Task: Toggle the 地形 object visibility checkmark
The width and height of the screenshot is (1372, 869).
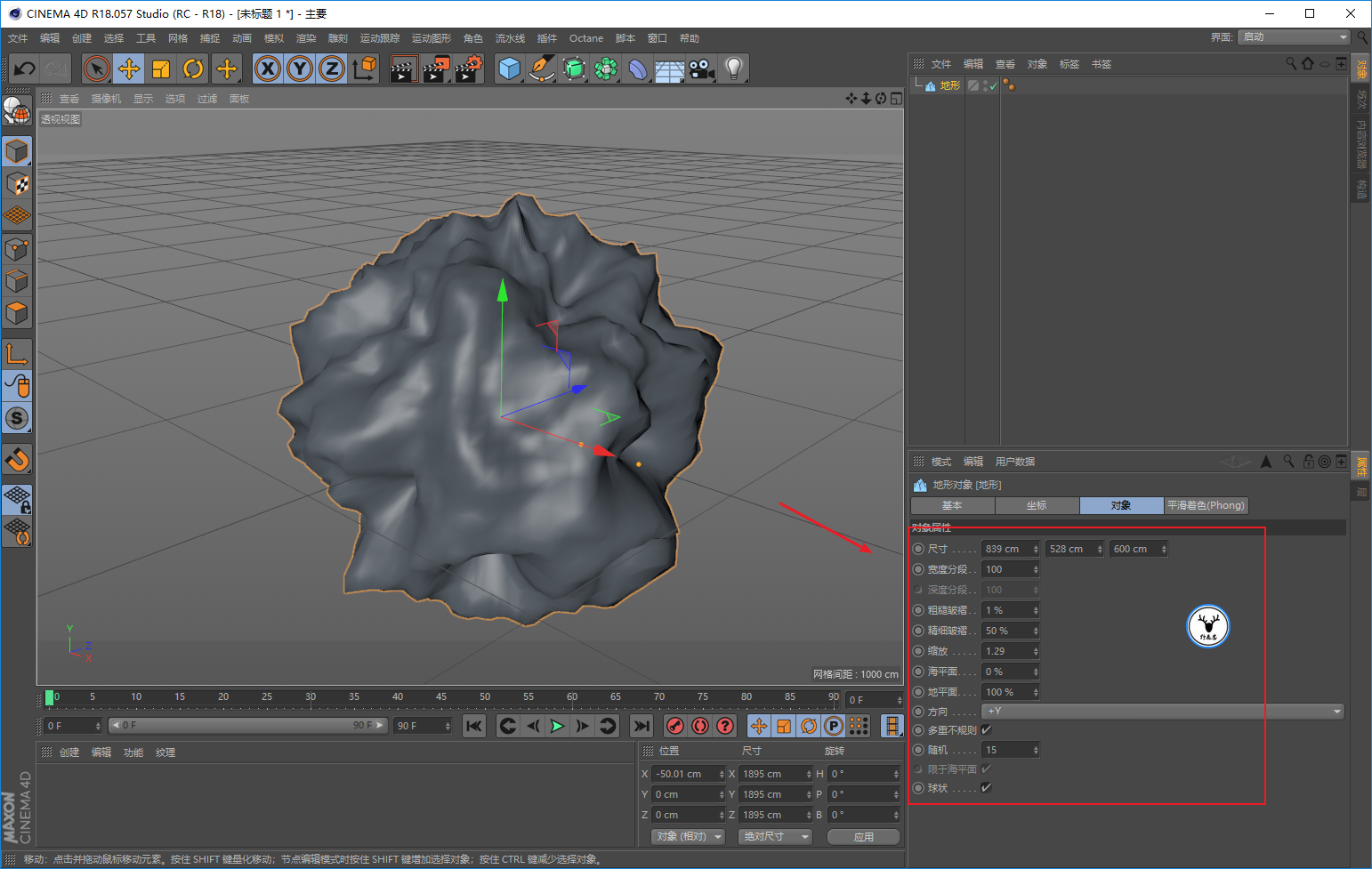Action: pos(993,86)
